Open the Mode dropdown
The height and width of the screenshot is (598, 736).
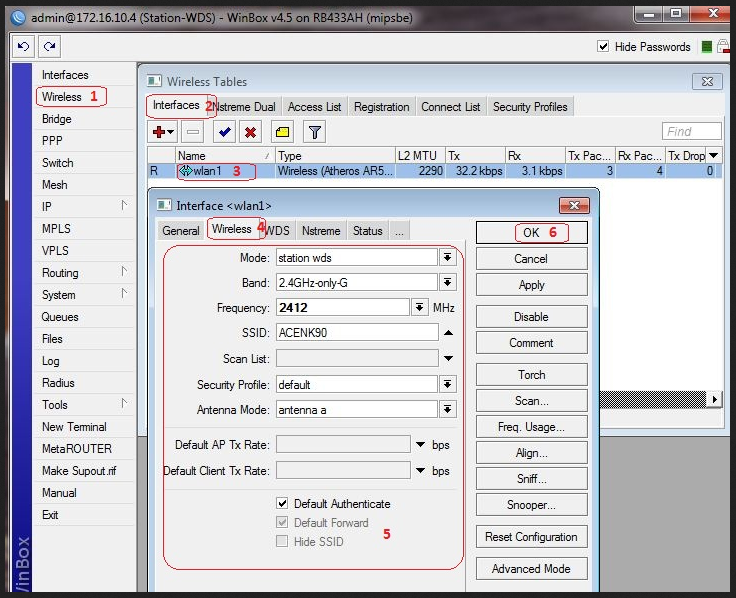(x=448, y=257)
